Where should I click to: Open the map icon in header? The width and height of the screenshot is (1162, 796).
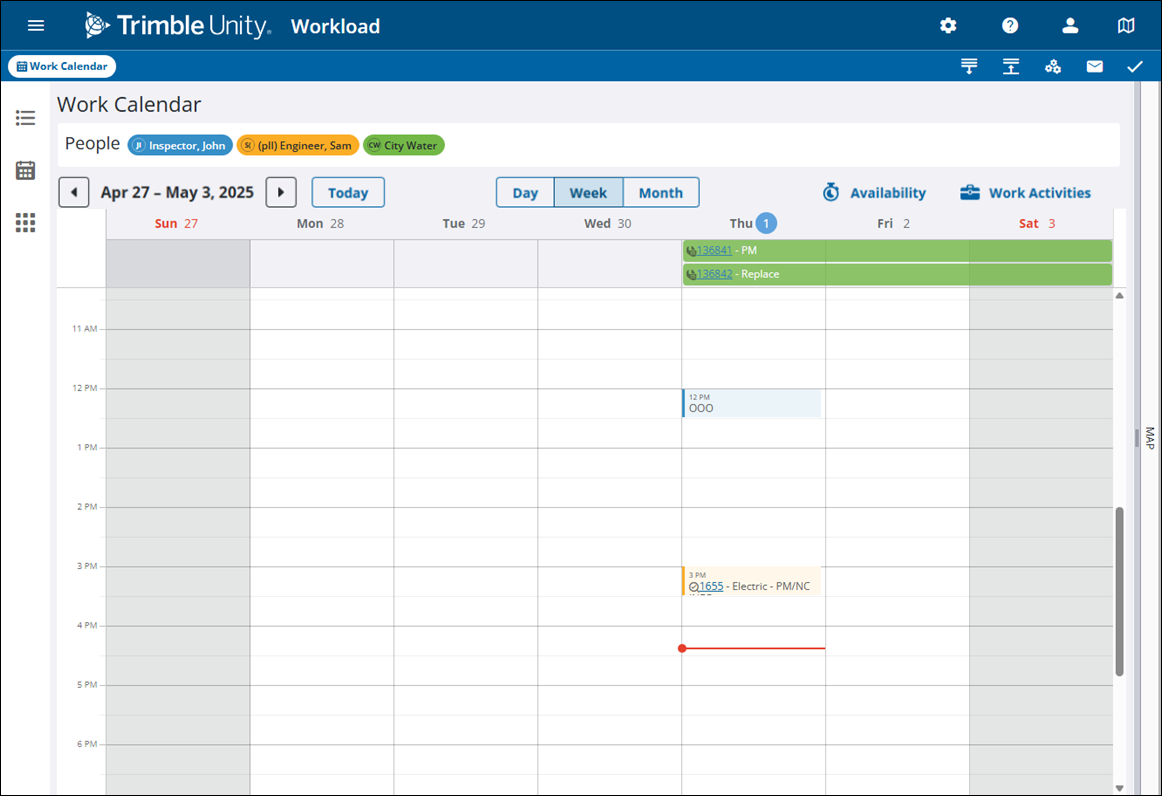coord(1126,26)
